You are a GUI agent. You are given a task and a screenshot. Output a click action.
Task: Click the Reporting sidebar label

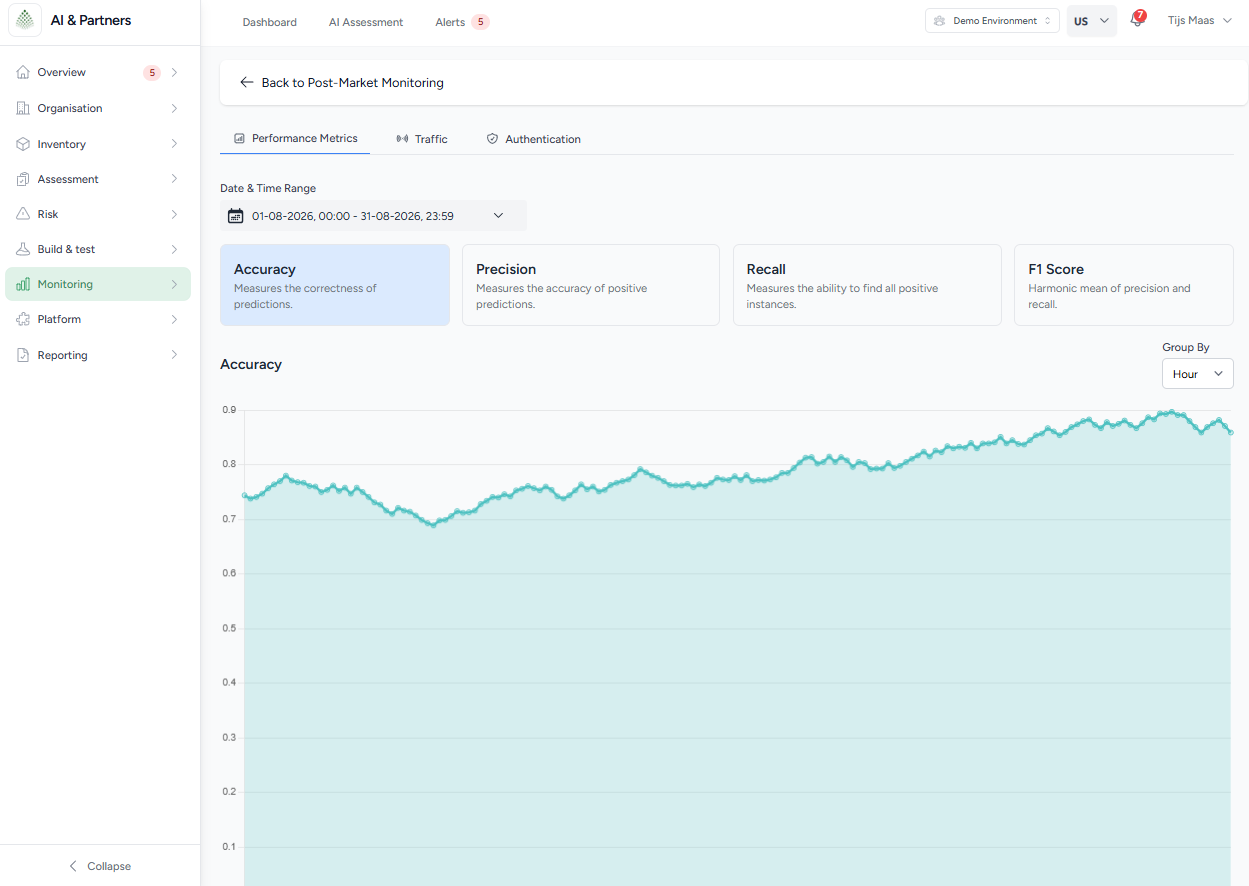coord(63,355)
